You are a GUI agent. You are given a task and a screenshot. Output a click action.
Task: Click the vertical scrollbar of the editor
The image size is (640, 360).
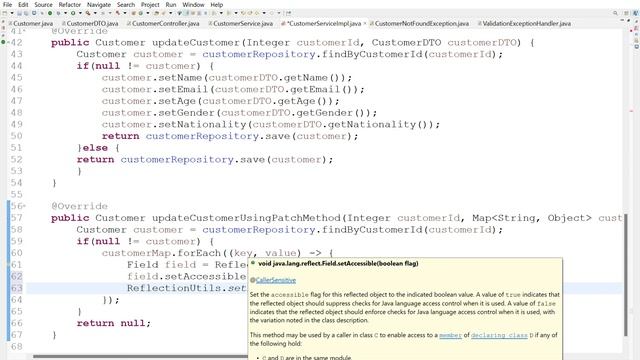click(626, 275)
